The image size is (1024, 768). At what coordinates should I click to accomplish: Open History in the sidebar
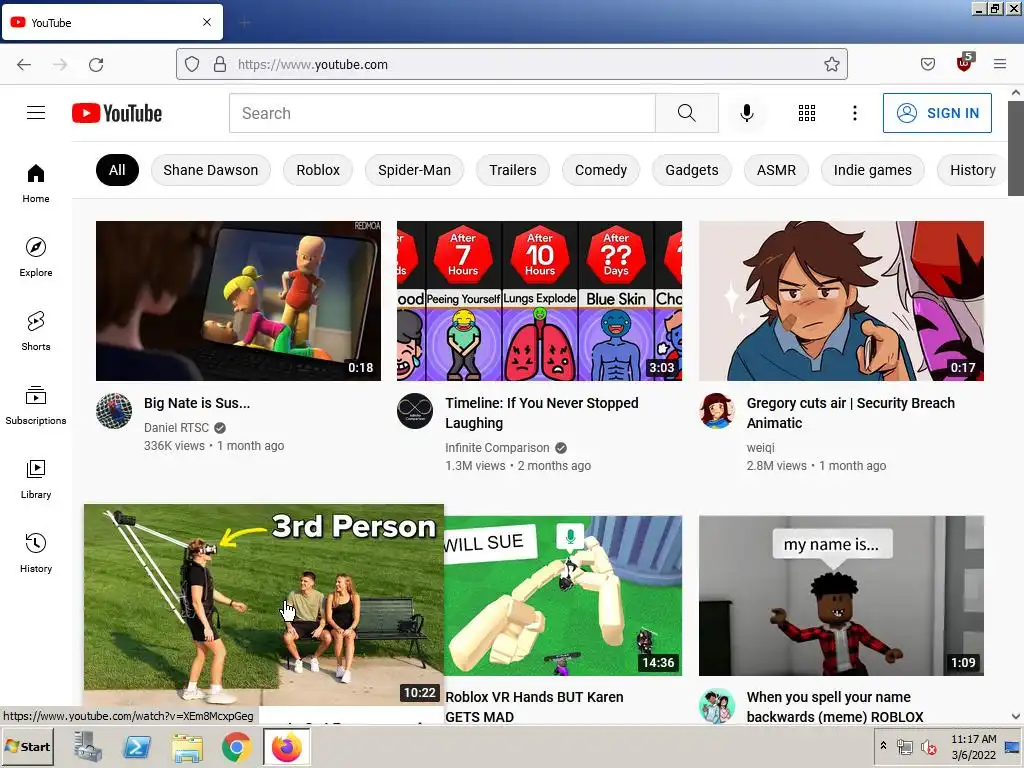pyautogui.click(x=36, y=553)
